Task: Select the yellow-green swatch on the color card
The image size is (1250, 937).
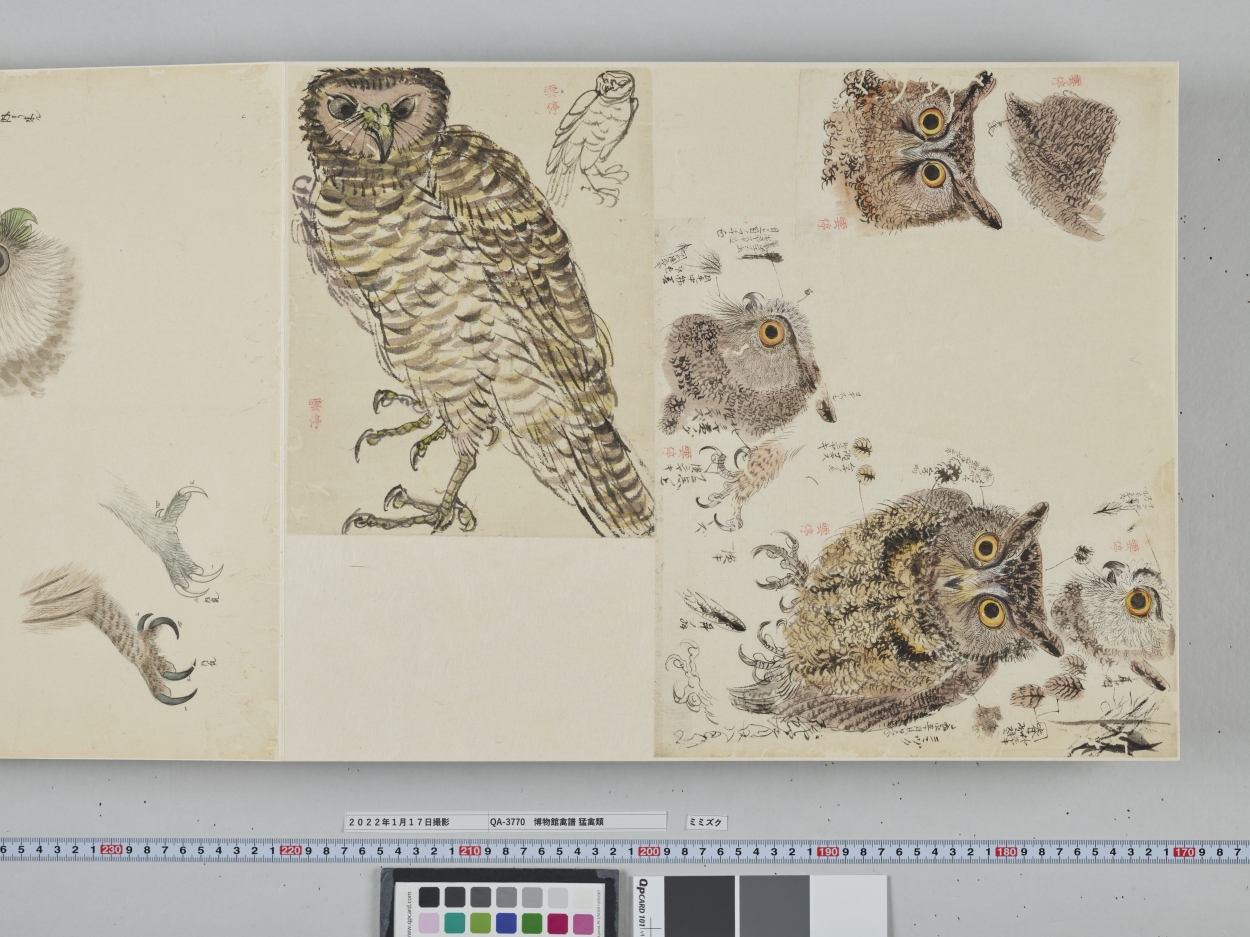Action: 480,923
